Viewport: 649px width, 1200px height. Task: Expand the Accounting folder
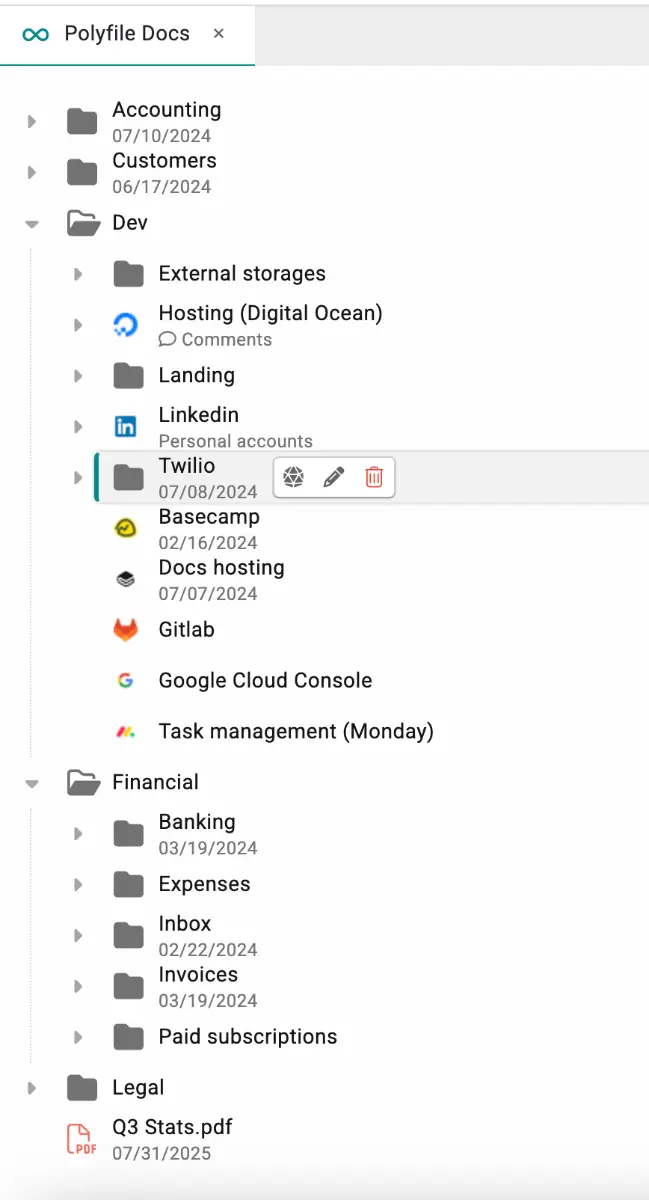click(x=32, y=121)
